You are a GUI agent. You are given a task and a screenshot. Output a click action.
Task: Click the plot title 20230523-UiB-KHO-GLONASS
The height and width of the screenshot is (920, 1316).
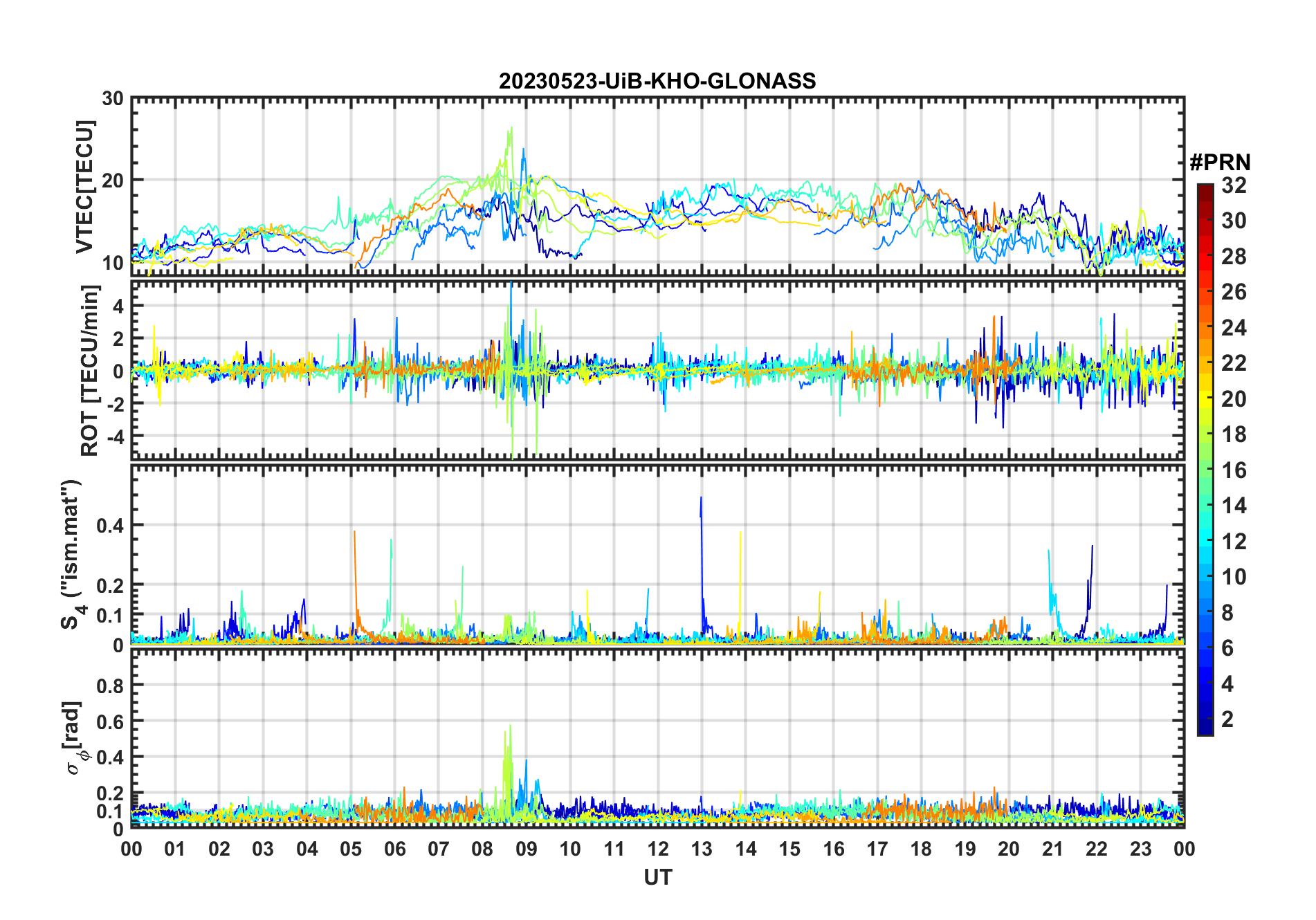tap(657, 81)
